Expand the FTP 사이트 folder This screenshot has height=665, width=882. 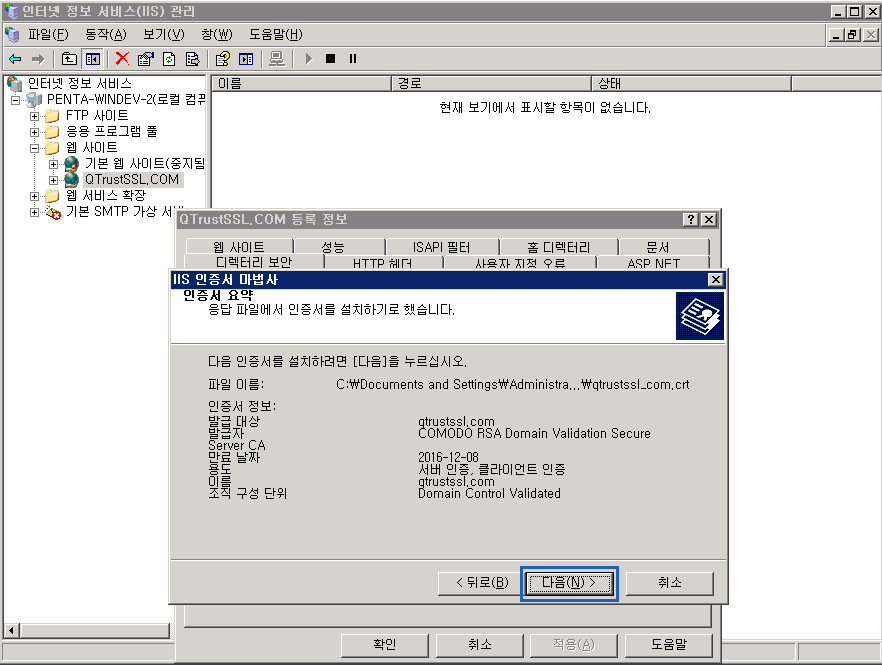[x=34, y=116]
